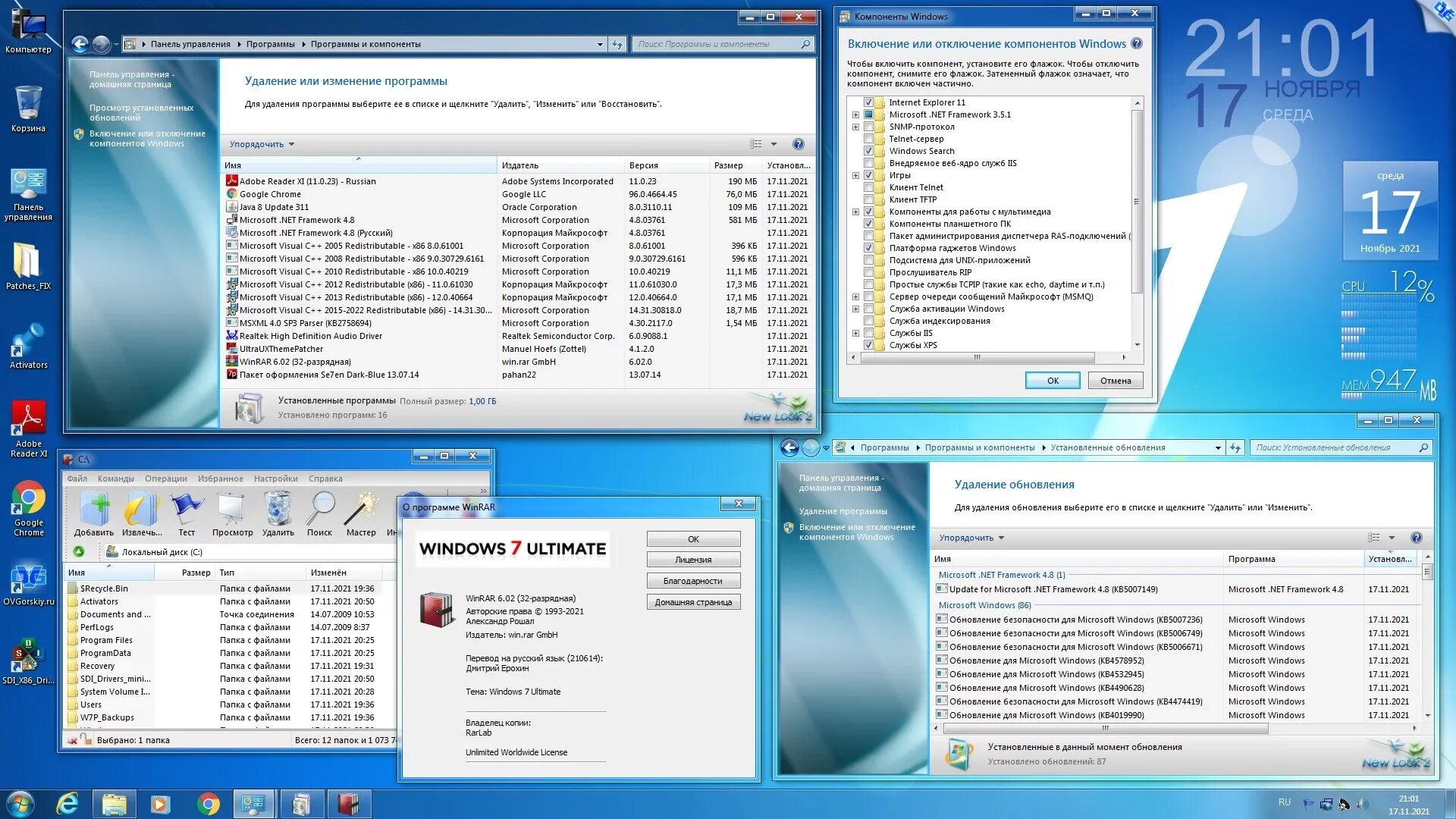Click Отмена in Windows components dialog

click(x=1115, y=381)
